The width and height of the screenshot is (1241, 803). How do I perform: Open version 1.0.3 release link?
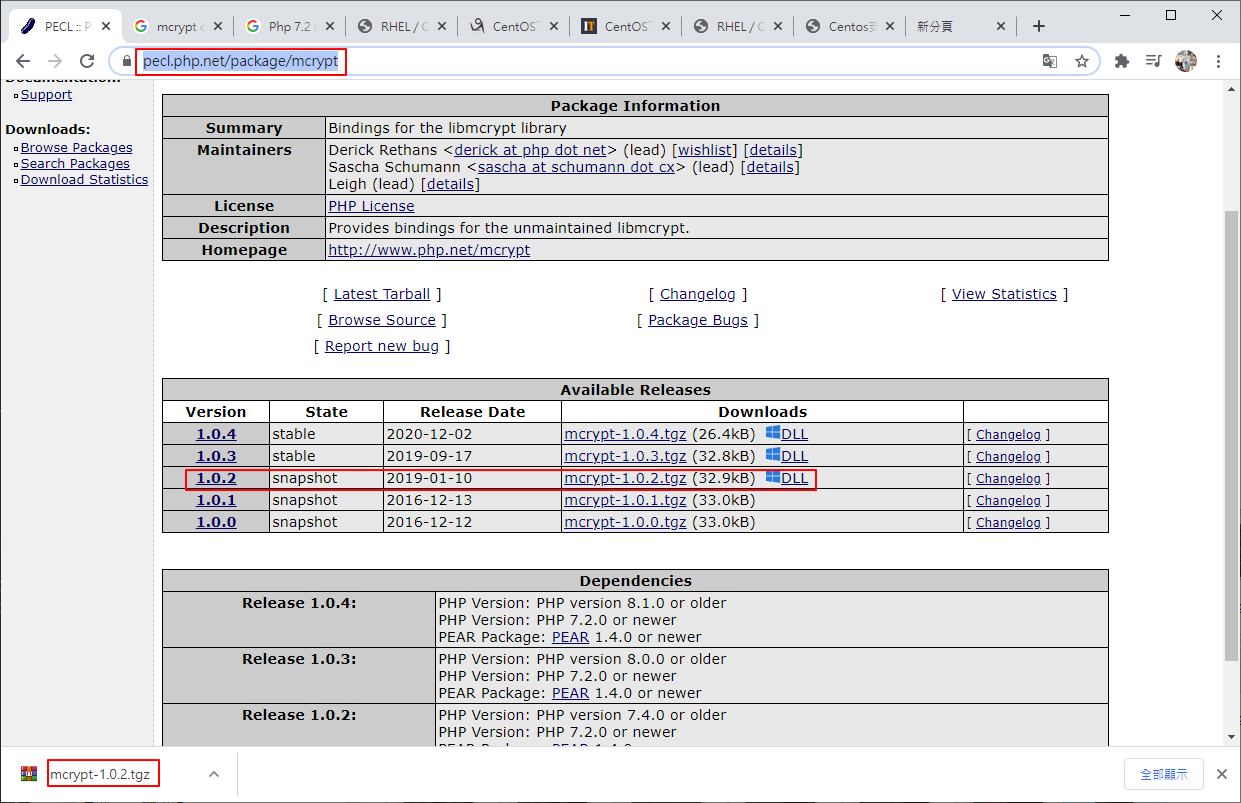click(216, 456)
